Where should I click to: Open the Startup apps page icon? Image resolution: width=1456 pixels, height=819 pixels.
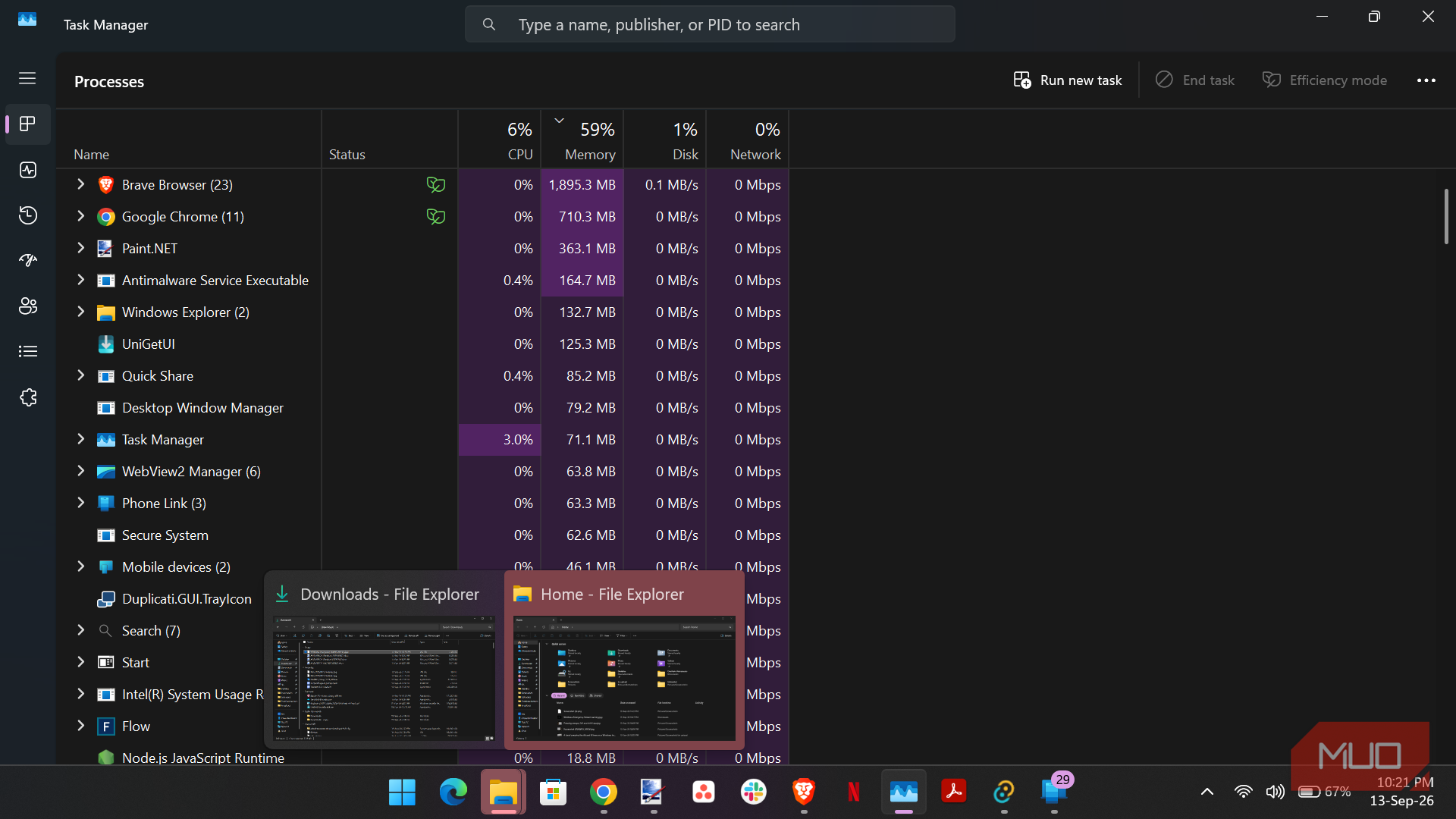pyautogui.click(x=28, y=261)
